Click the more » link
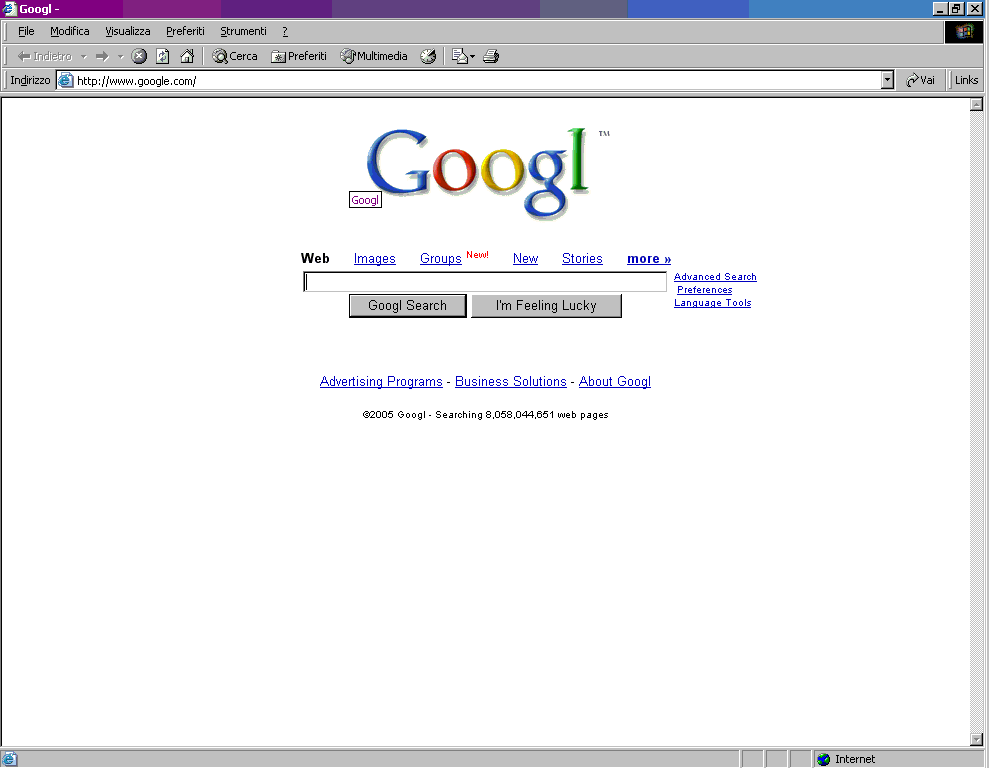The image size is (989, 768). click(x=649, y=259)
